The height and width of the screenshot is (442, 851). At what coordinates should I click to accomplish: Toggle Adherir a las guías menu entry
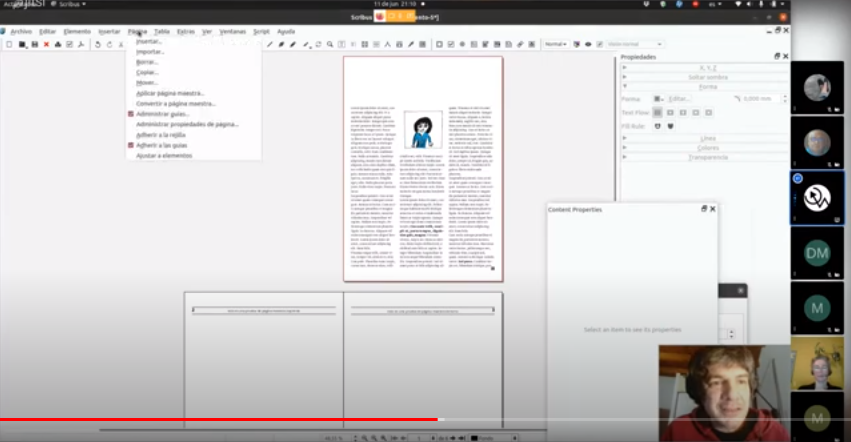point(161,146)
